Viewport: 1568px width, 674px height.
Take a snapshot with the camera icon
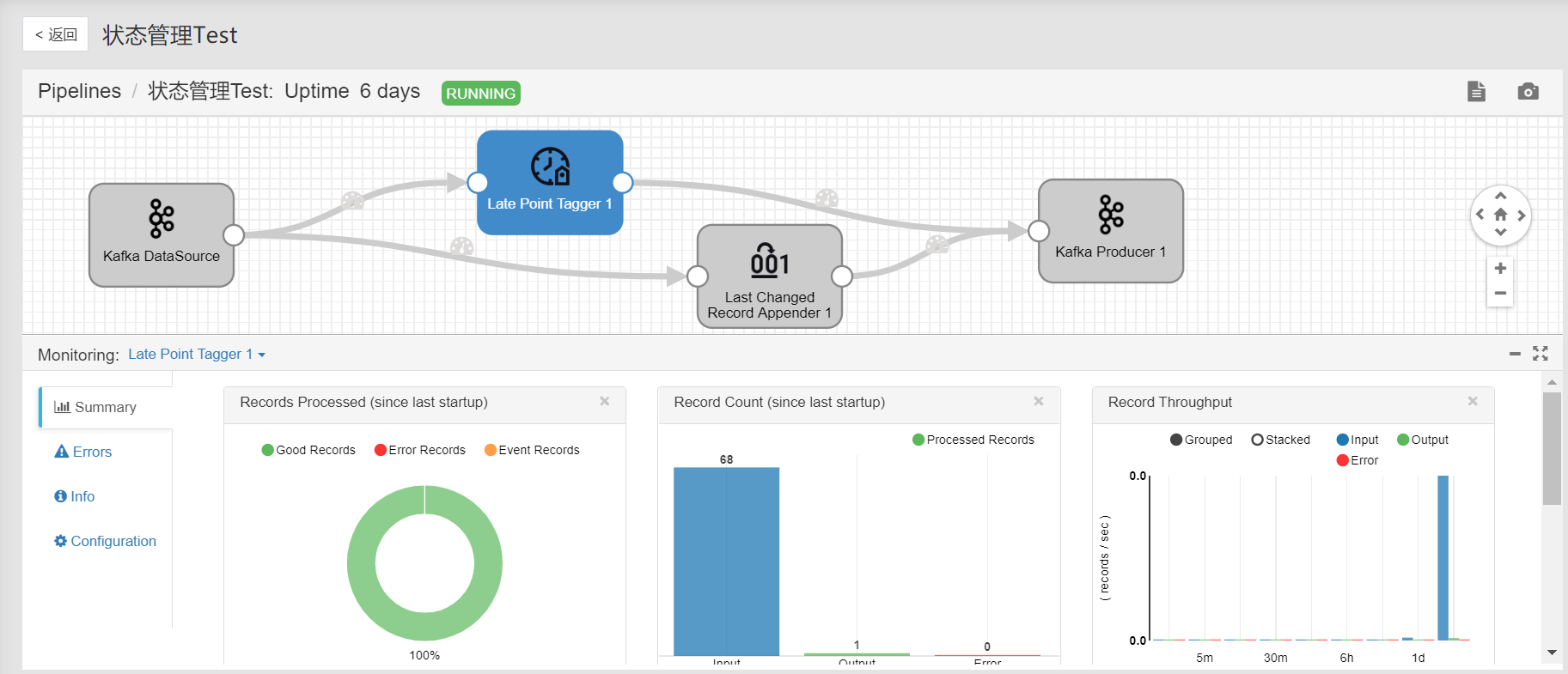click(x=1528, y=91)
